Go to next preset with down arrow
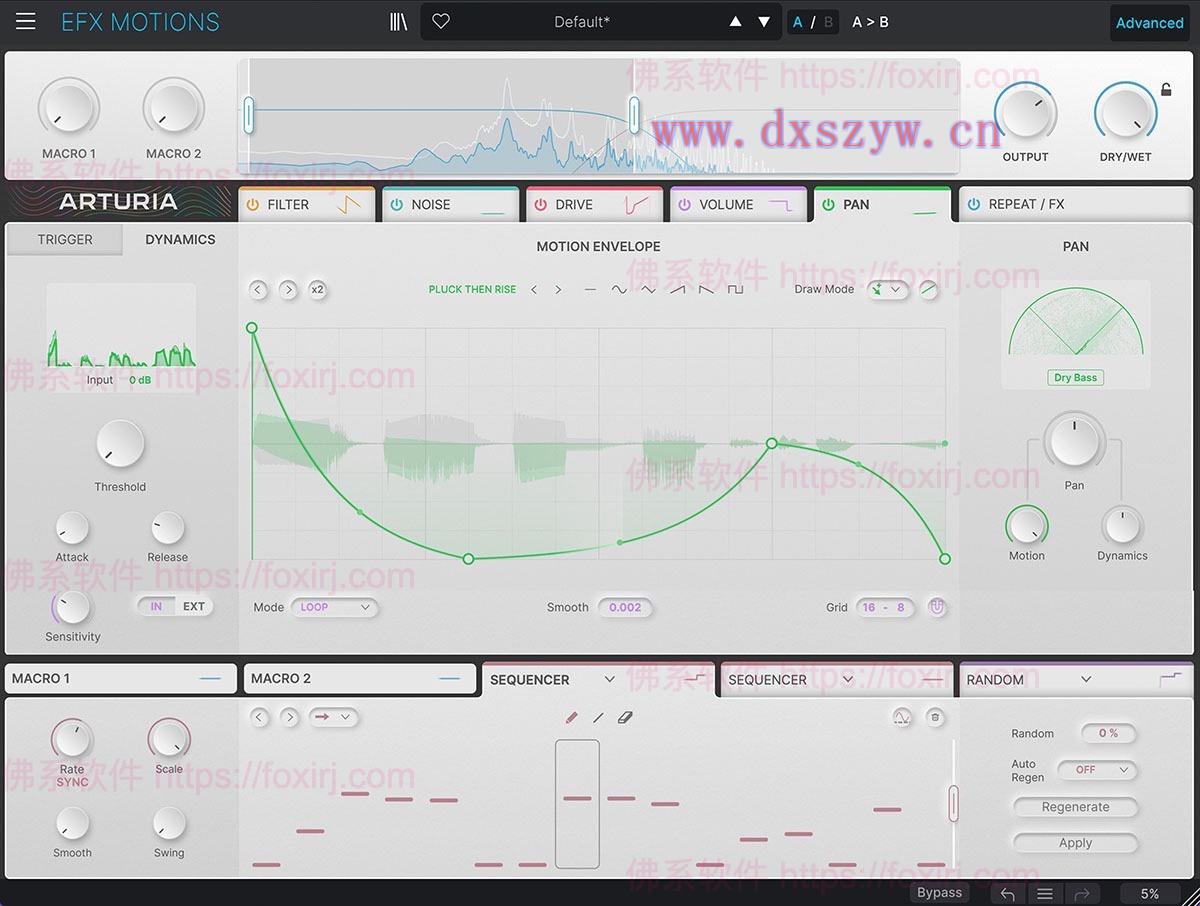The height and width of the screenshot is (906, 1200). tap(764, 22)
